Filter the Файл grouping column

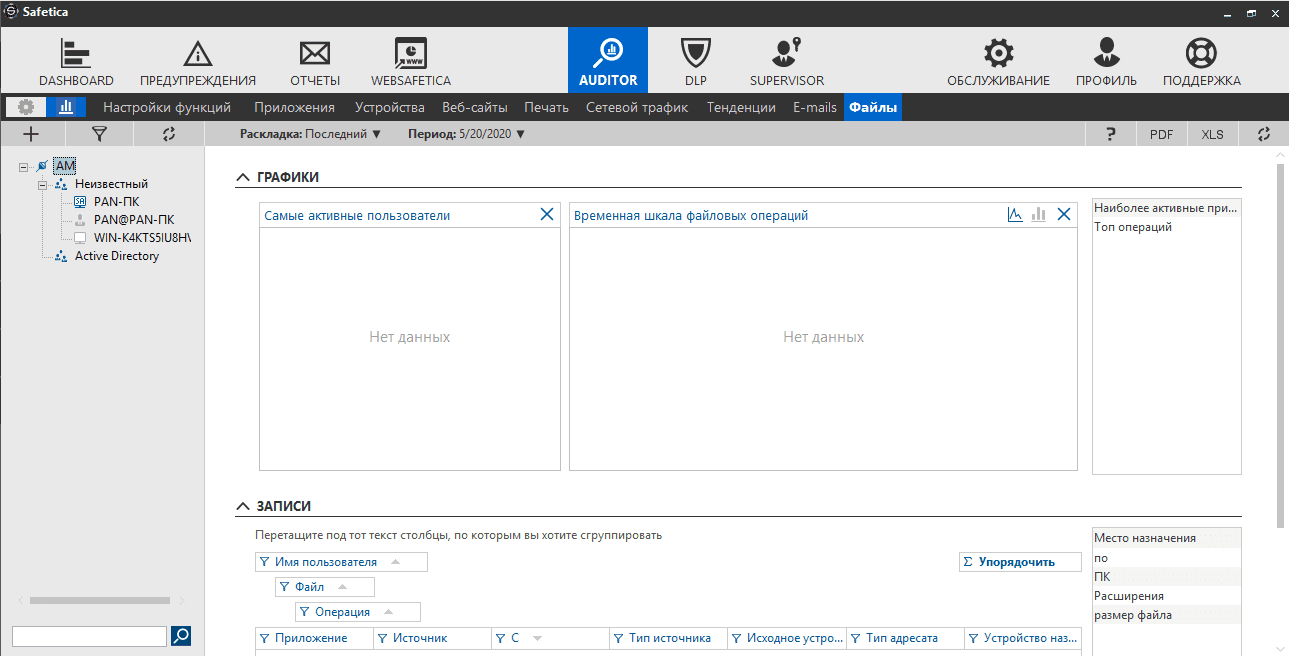284,587
